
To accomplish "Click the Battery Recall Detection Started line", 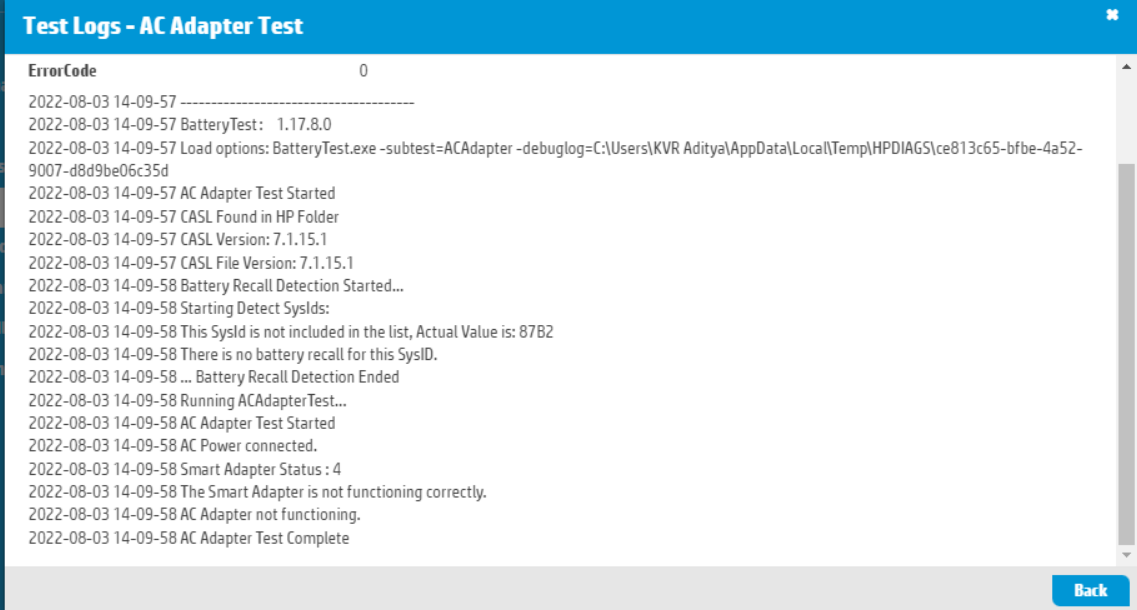I will (216, 286).
